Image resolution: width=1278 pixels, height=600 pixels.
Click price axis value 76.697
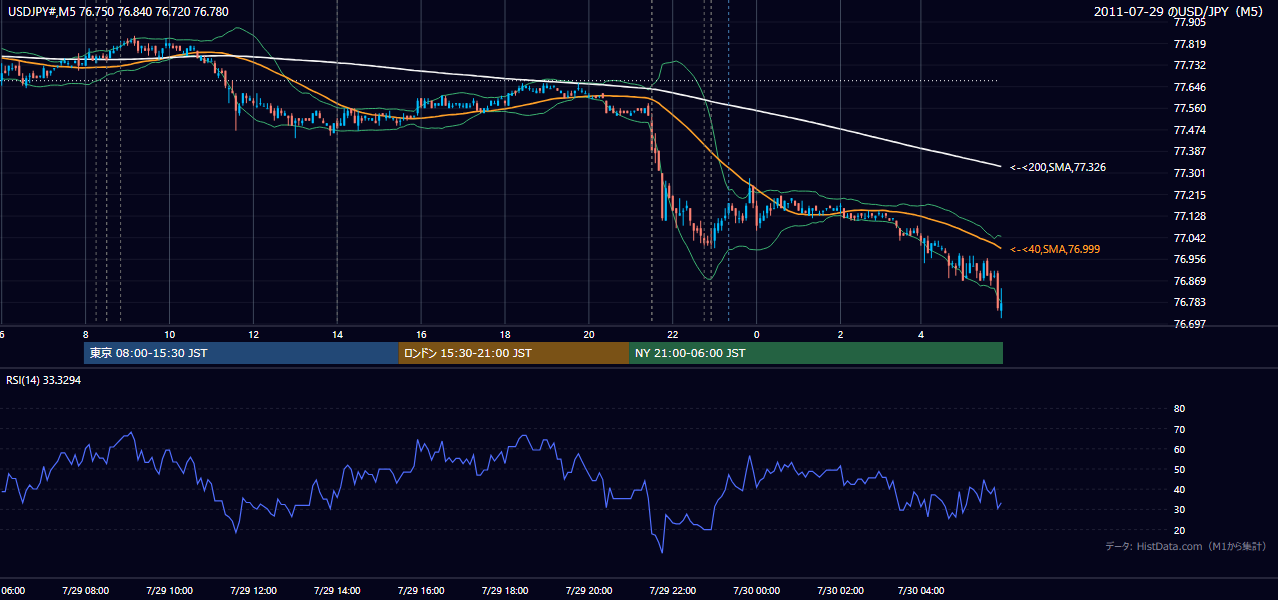1189,324
